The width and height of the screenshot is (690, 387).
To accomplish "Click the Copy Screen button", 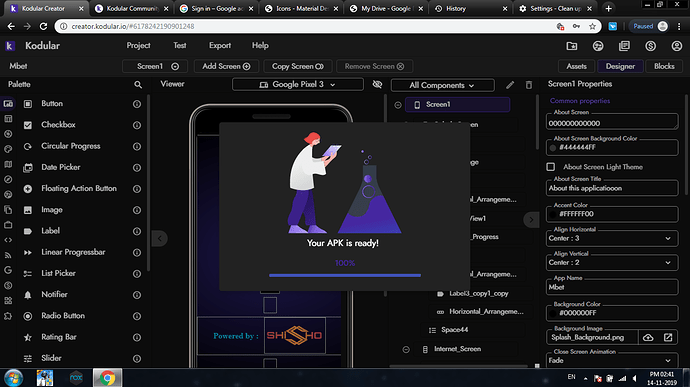I will coord(297,66).
